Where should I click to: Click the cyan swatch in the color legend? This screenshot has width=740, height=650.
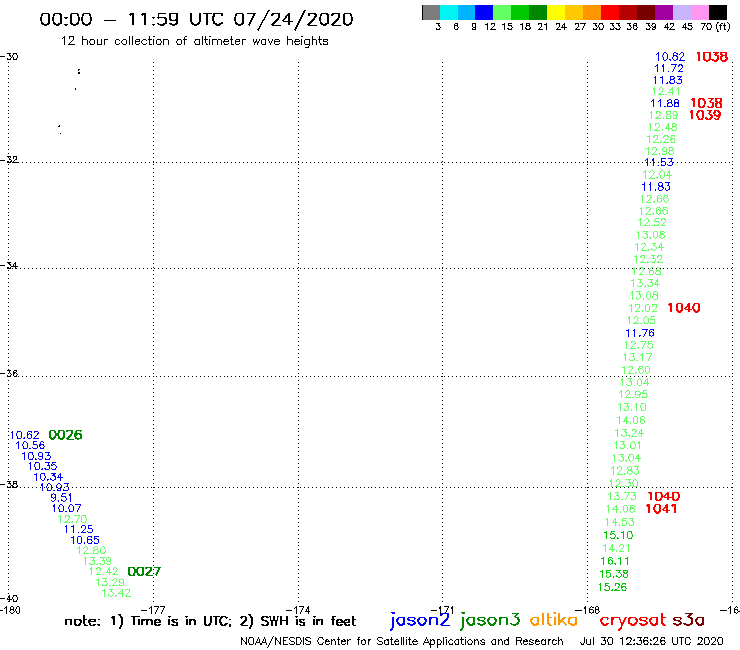[x=448, y=12]
